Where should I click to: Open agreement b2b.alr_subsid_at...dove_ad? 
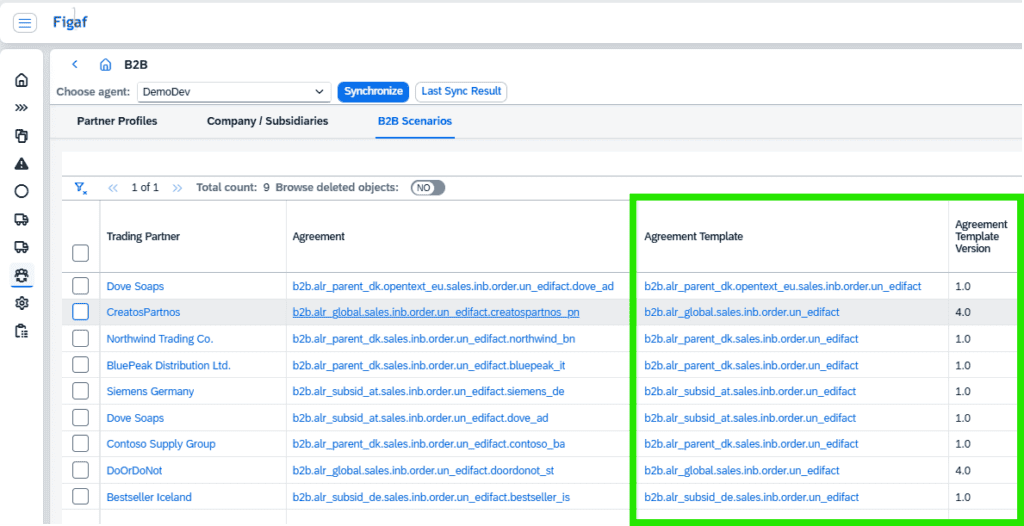(x=420, y=418)
